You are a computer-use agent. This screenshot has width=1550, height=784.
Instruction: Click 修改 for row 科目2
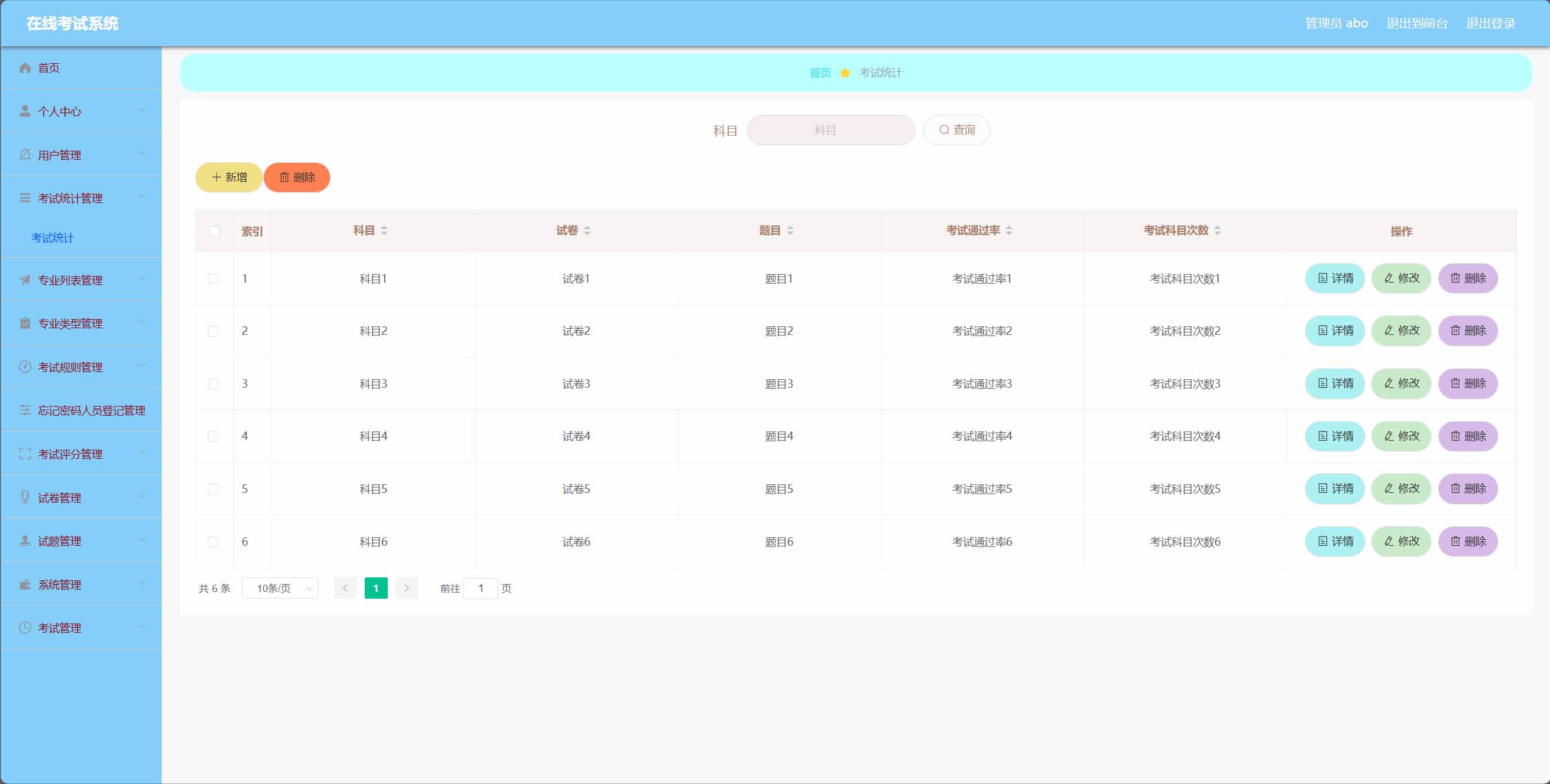coord(1401,331)
